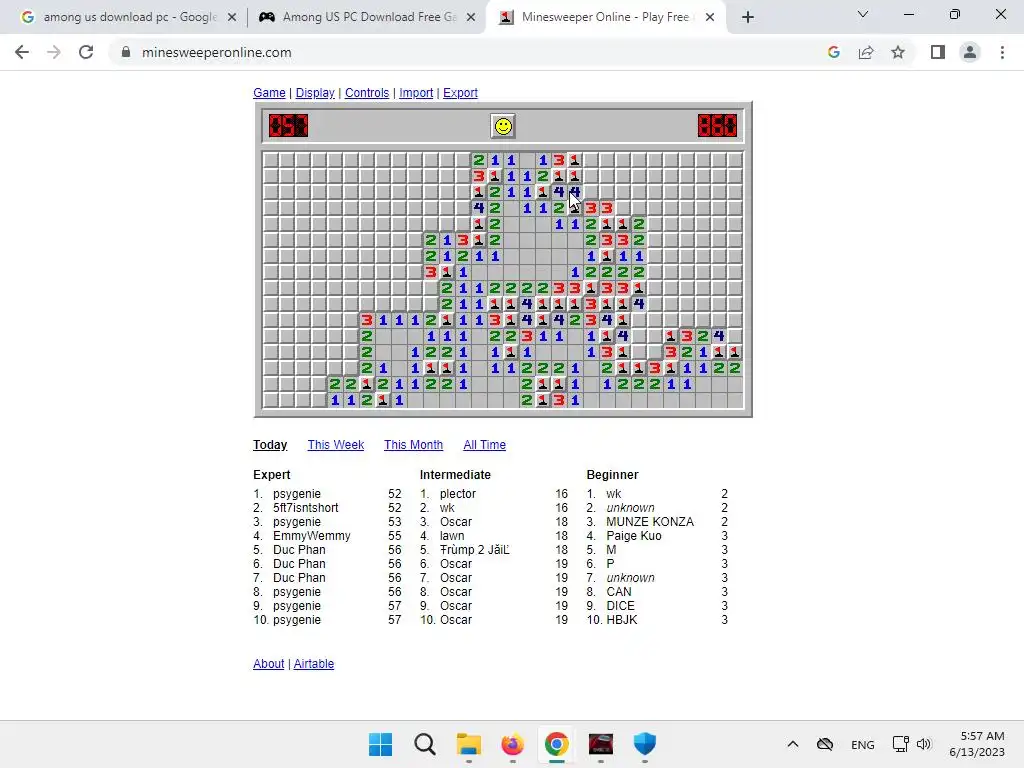Open the Controls menu link
The height and width of the screenshot is (768, 1024).
click(366, 93)
